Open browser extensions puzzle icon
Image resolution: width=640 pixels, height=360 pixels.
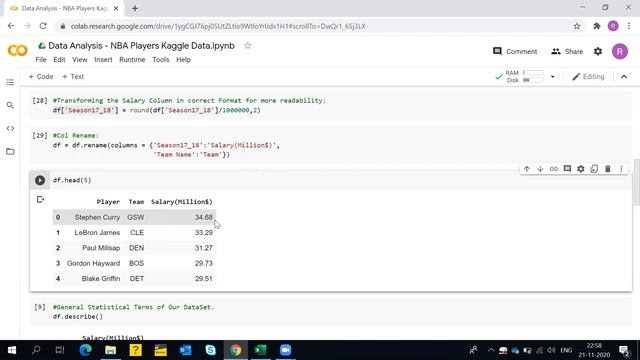click(596, 26)
